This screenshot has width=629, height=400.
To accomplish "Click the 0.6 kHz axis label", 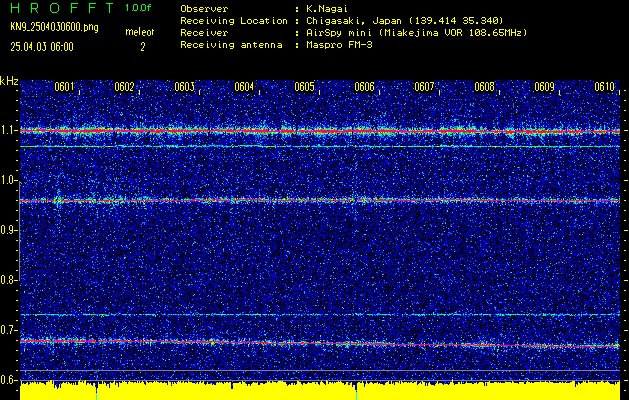I will point(7,380).
